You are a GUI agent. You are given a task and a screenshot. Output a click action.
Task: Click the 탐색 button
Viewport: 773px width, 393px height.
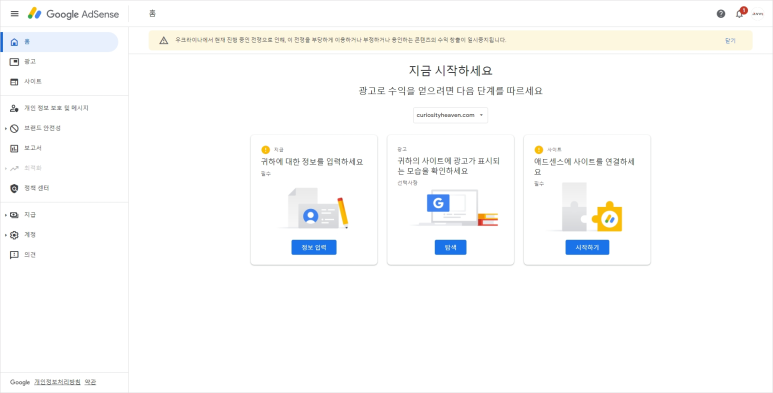[450, 248]
